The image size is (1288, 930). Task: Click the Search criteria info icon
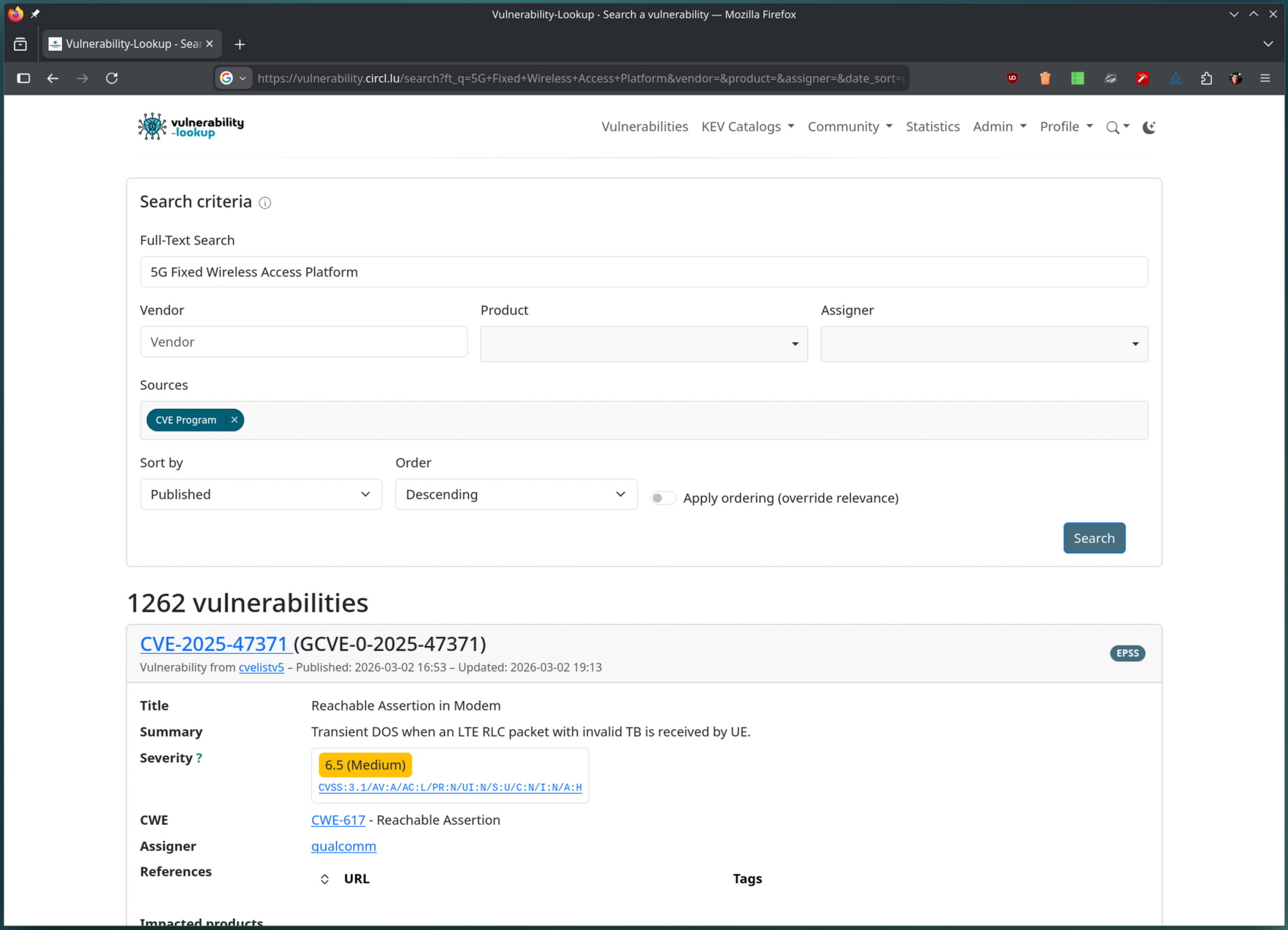coord(265,203)
